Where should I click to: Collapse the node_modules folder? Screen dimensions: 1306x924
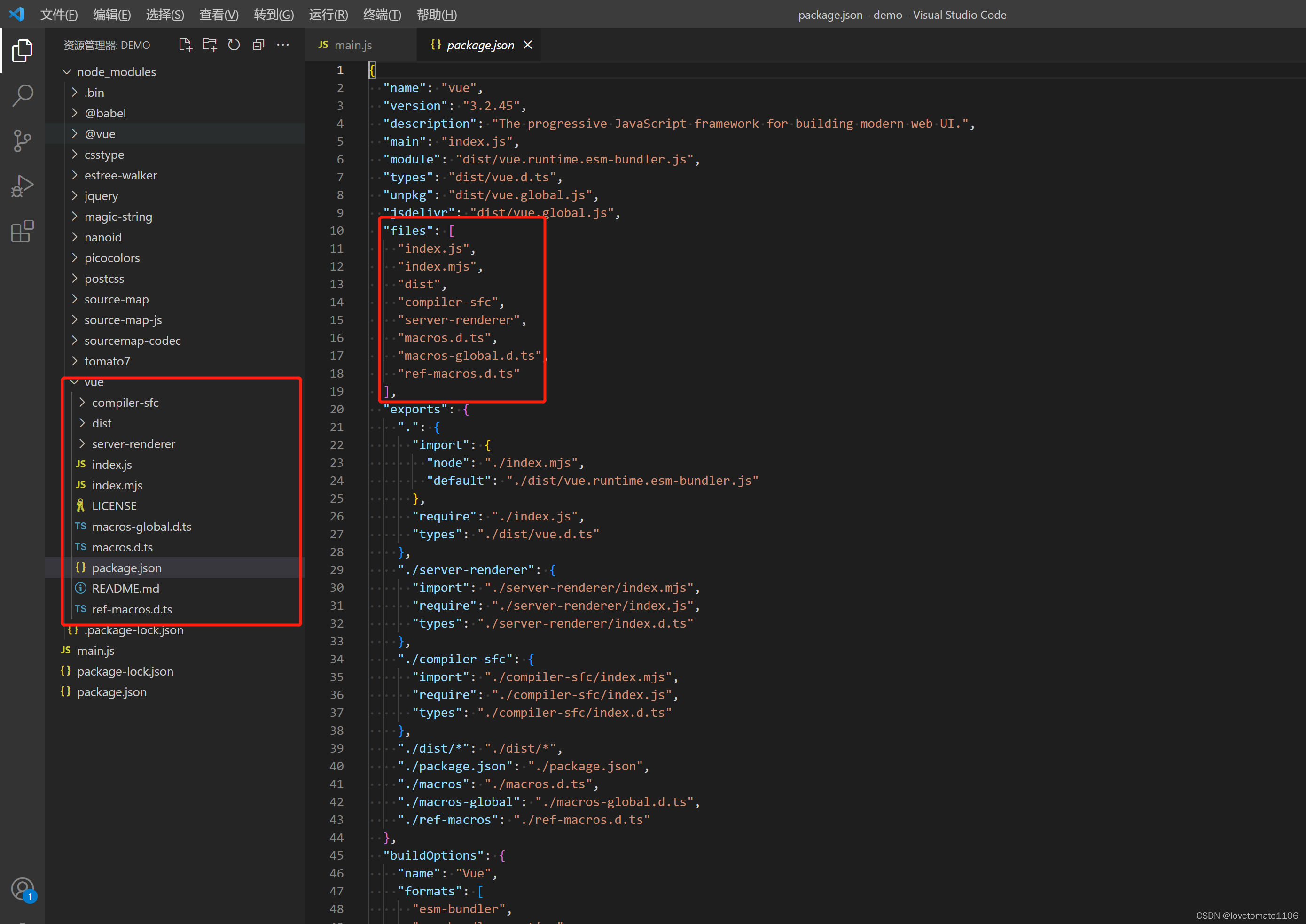click(175, 72)
